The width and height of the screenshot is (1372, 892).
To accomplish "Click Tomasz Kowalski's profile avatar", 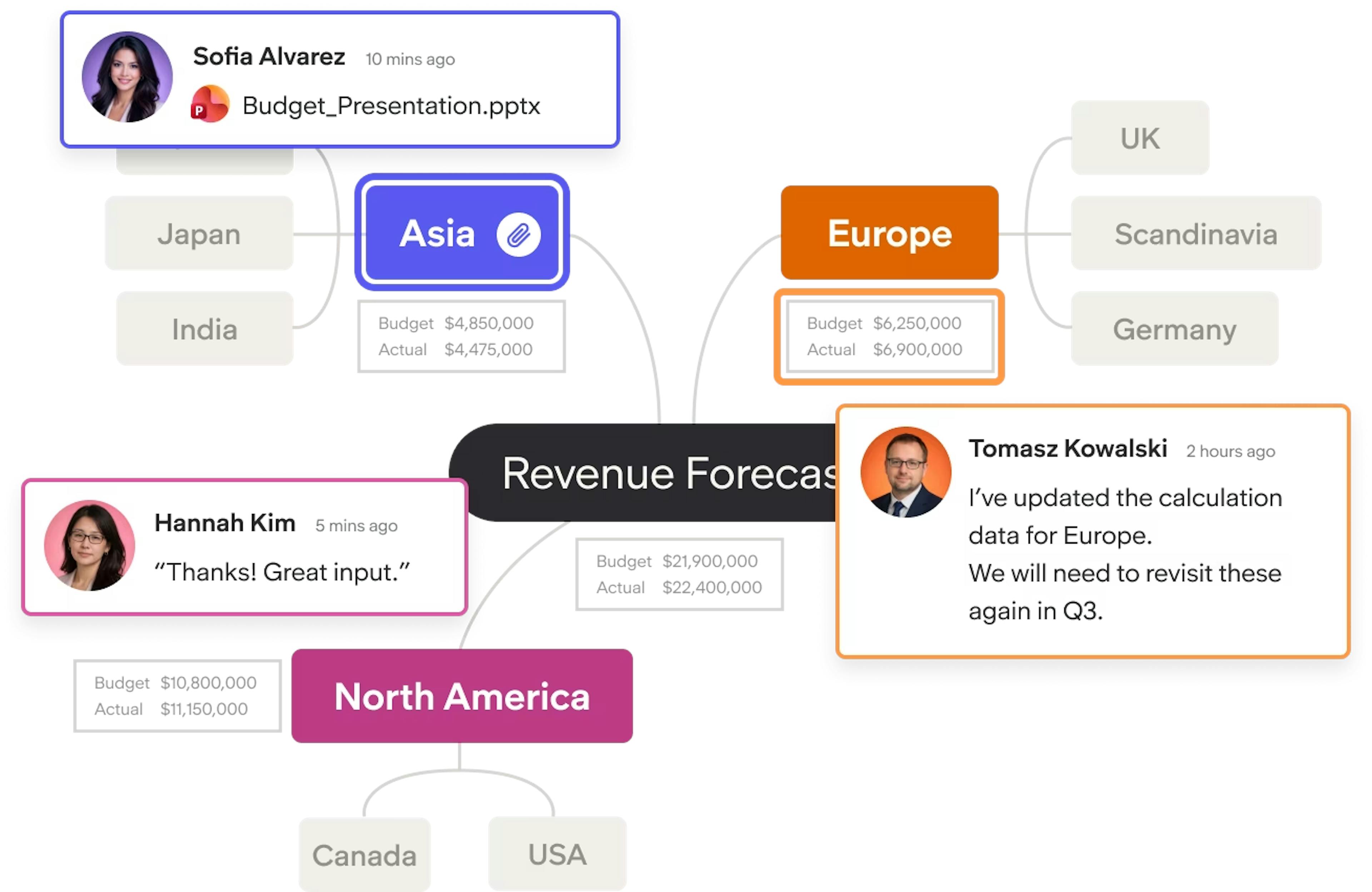I will click(x=906, y=473).
